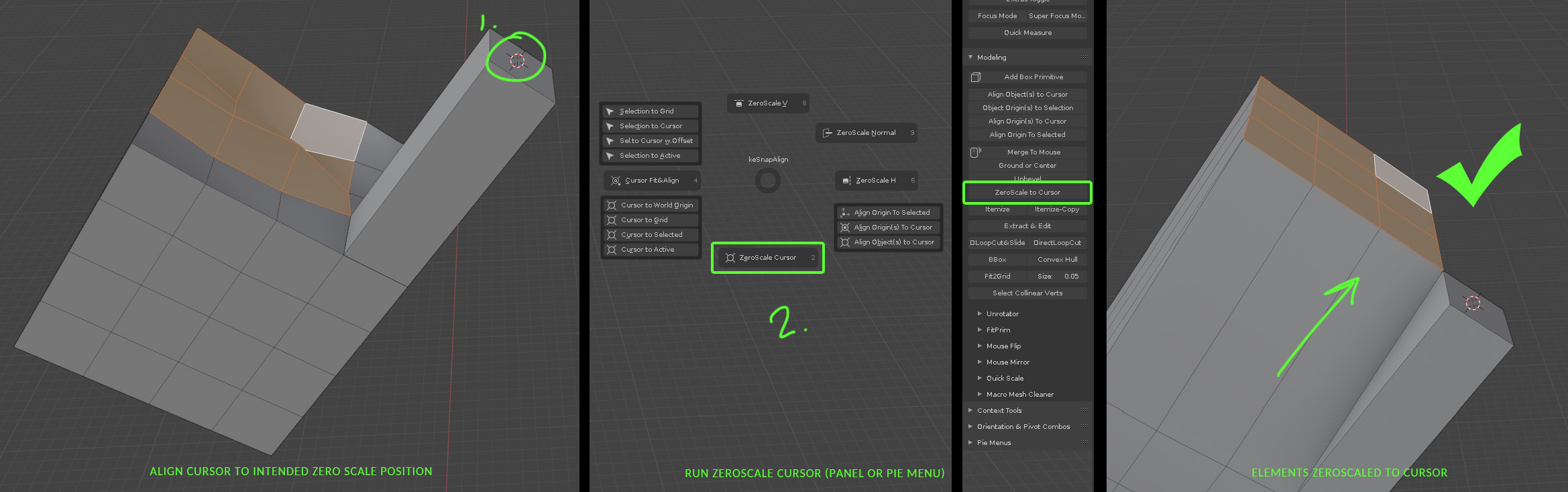Viewport: 1568px width, 492px height.
Task: Click the Align Origin To Selected pie icon
Action: coord(845,213)
